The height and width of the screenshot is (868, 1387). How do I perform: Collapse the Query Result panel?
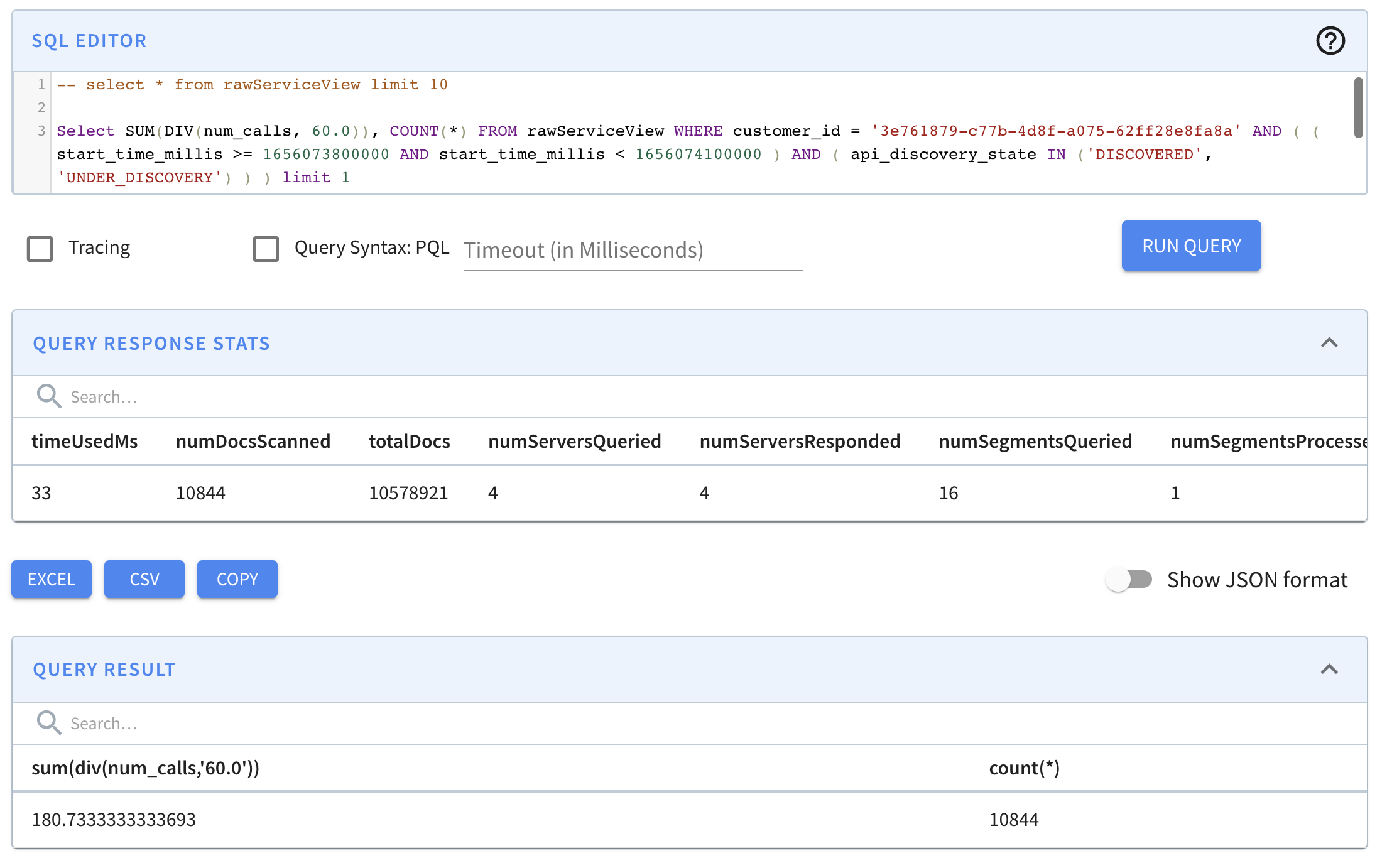click(x=1329, y=670)
